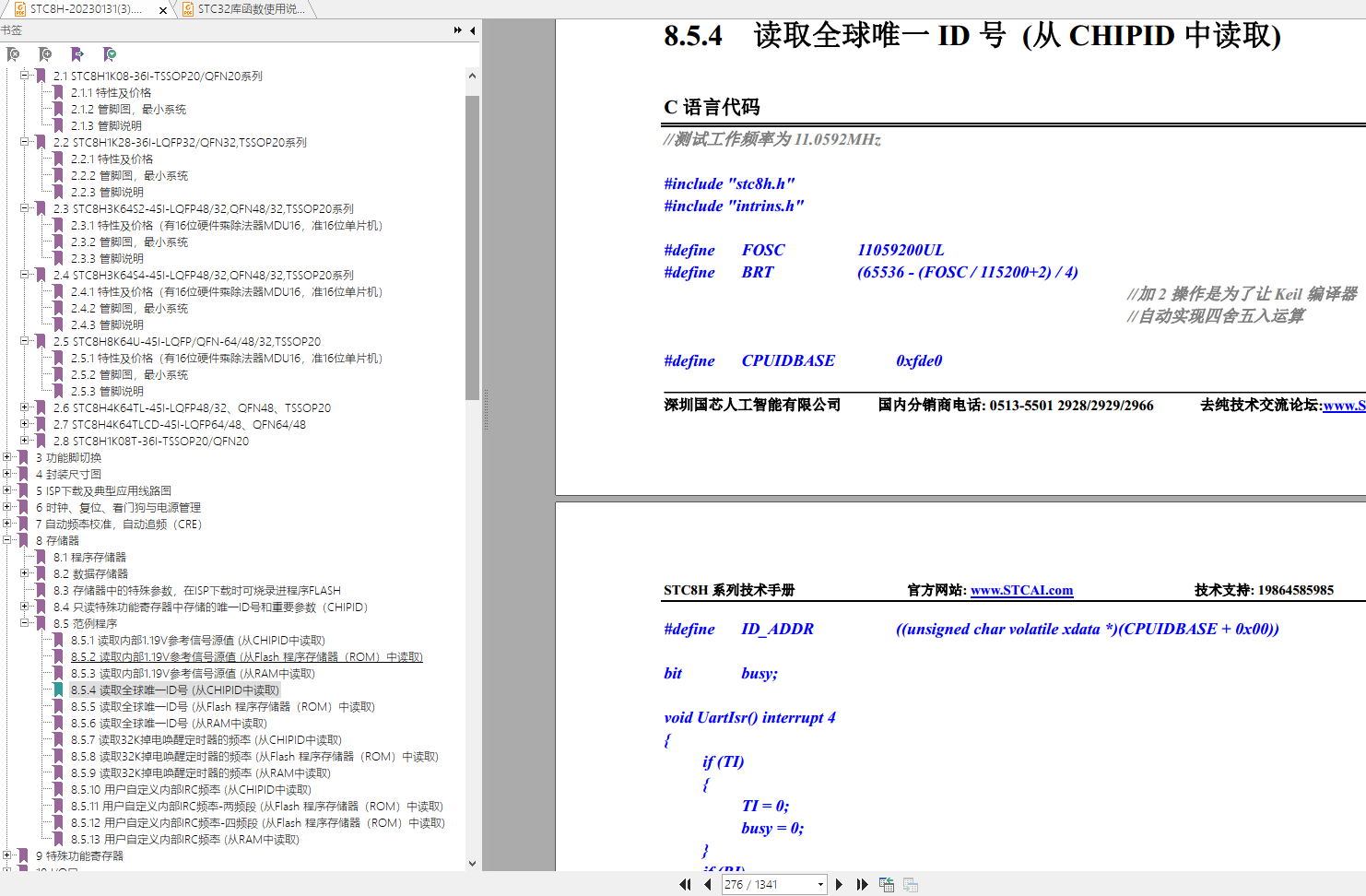Click the next view navigation icon
The height and width of the screenshot is (896, 1366).
click(911, 884)
